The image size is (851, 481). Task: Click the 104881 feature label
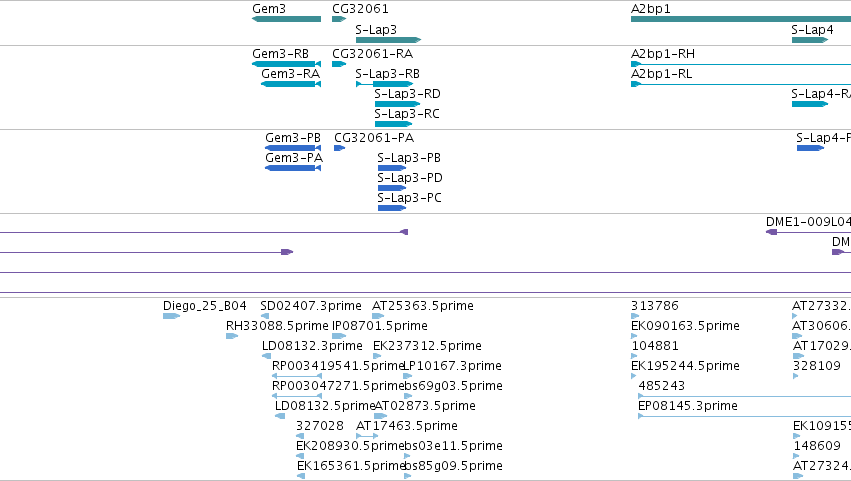tap(655, 346)
